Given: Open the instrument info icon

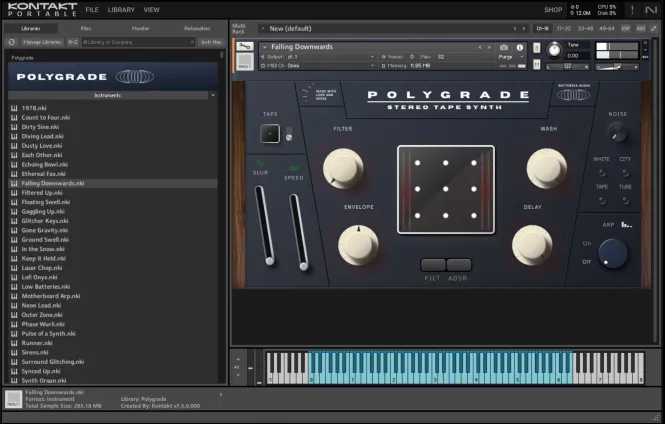Looking at the screenshot, I should [x=520, y=47].
